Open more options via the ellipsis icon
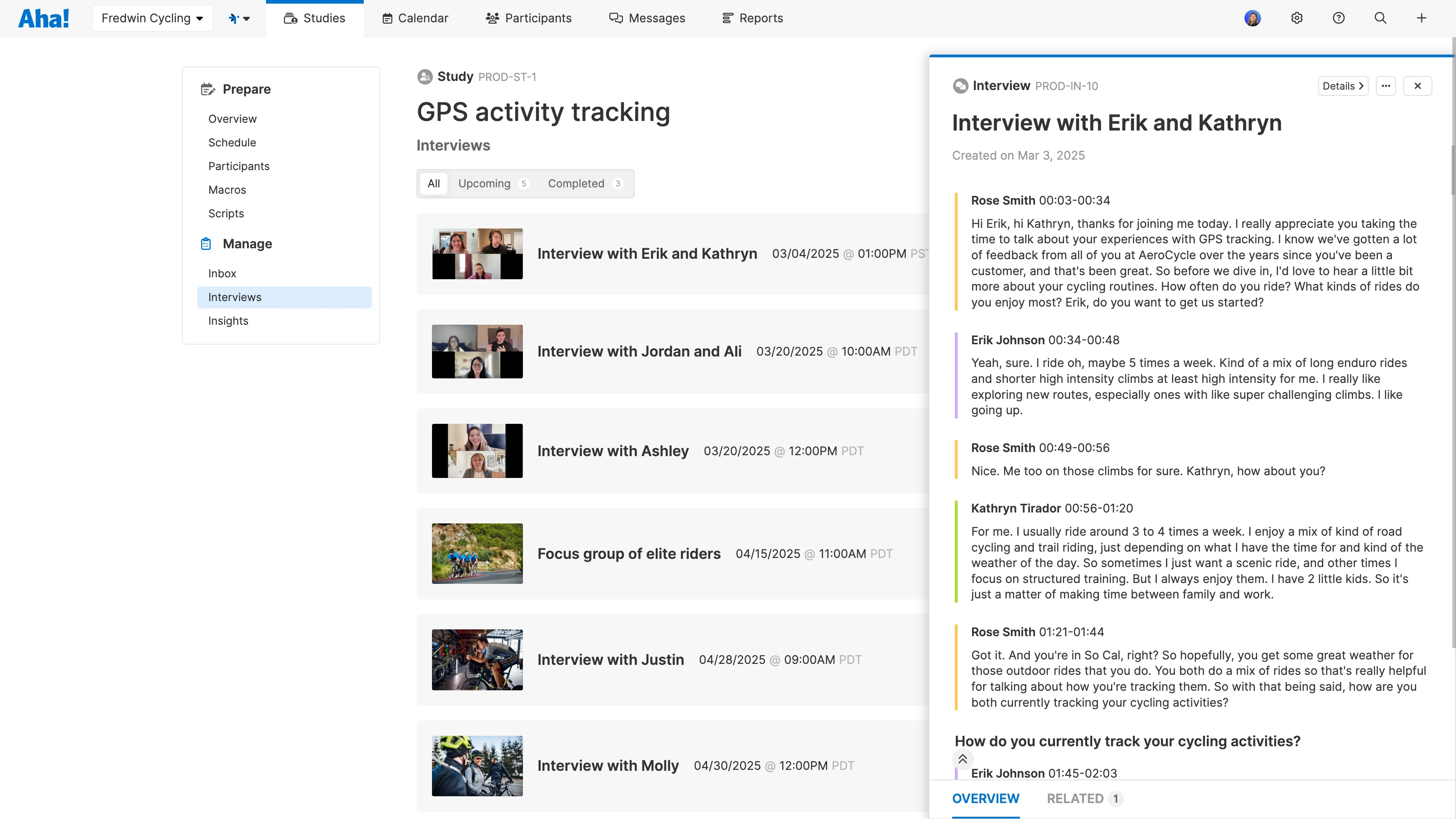This screenshot has width=1456, height=819. 1386,85
